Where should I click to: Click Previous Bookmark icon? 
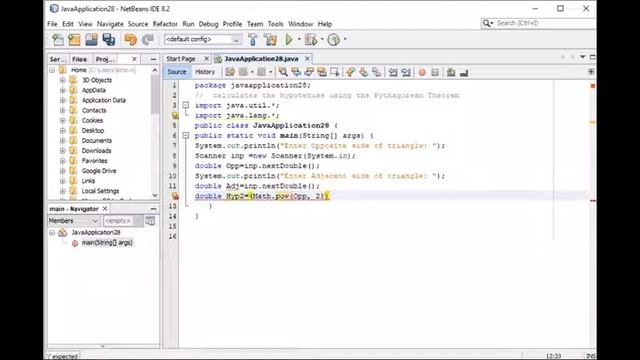click(x=351, y=72)
